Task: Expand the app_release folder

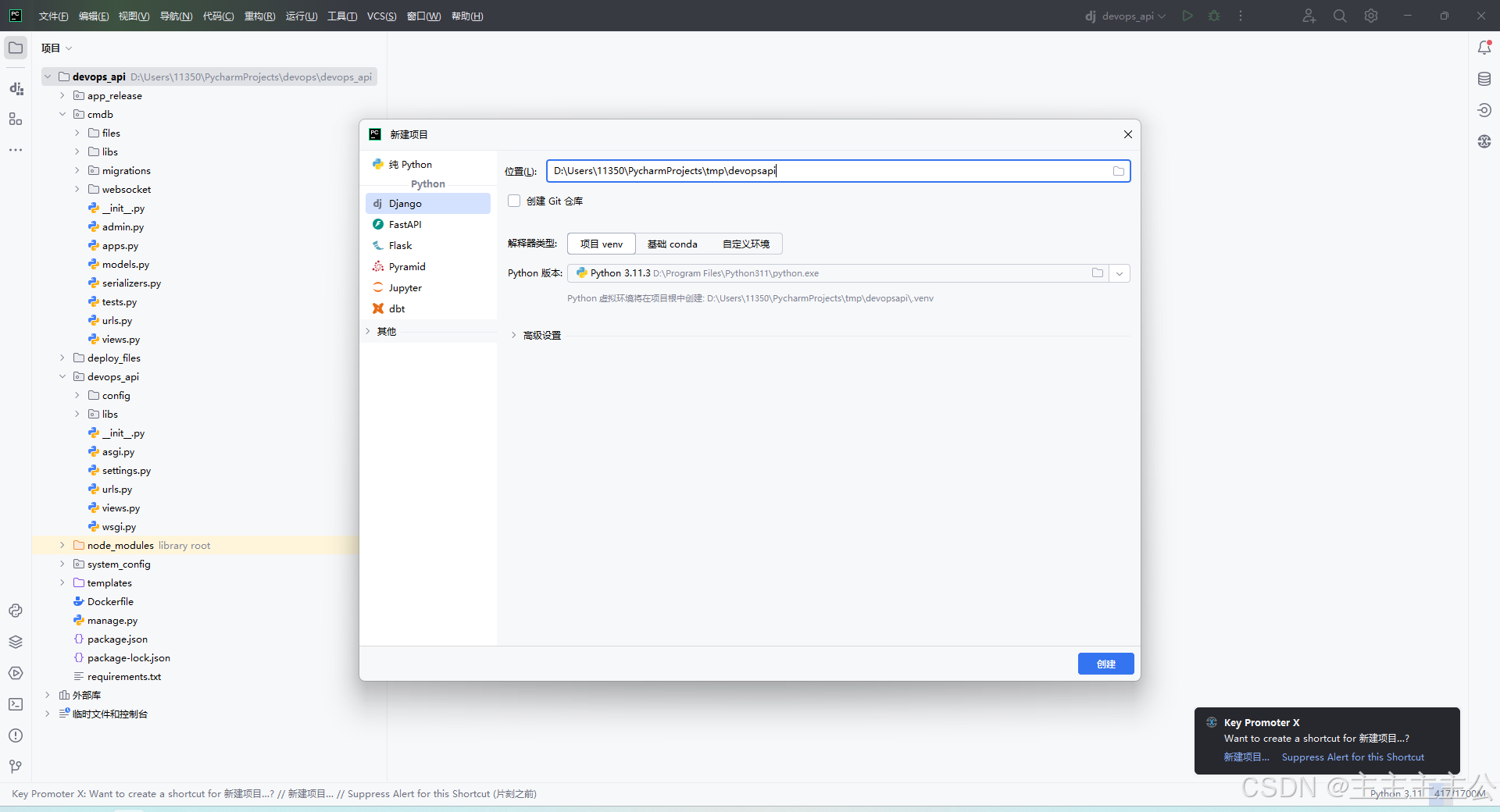Action: coord(62,95)
